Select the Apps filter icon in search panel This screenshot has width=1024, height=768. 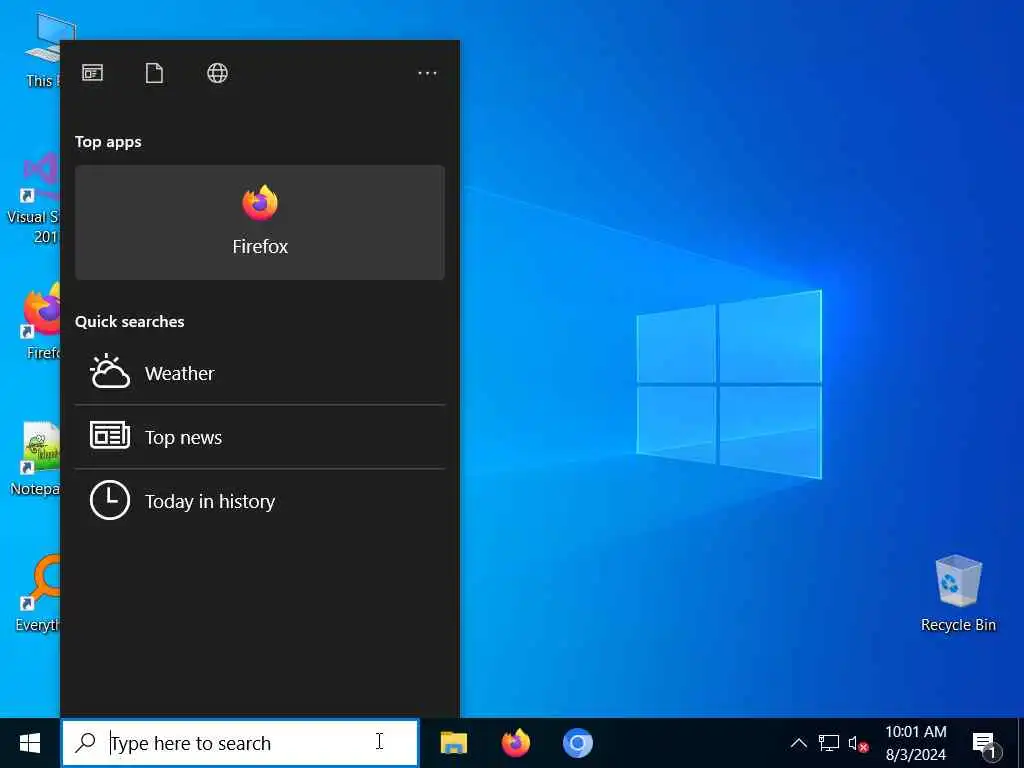pyautogui.click(x=92, y=73)
